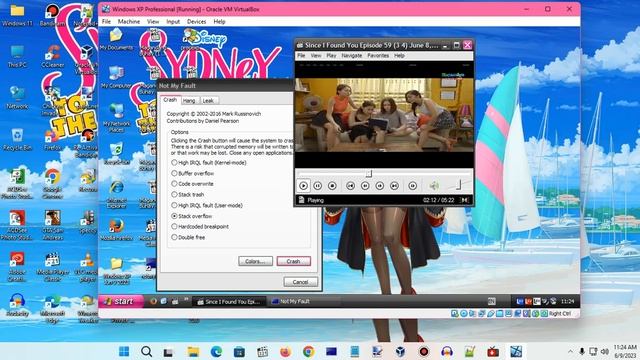This screenshot has height=360, width=640.
Task: Open Network icon on host desktop
Action: pyautogui.click(x=17, y=98)
